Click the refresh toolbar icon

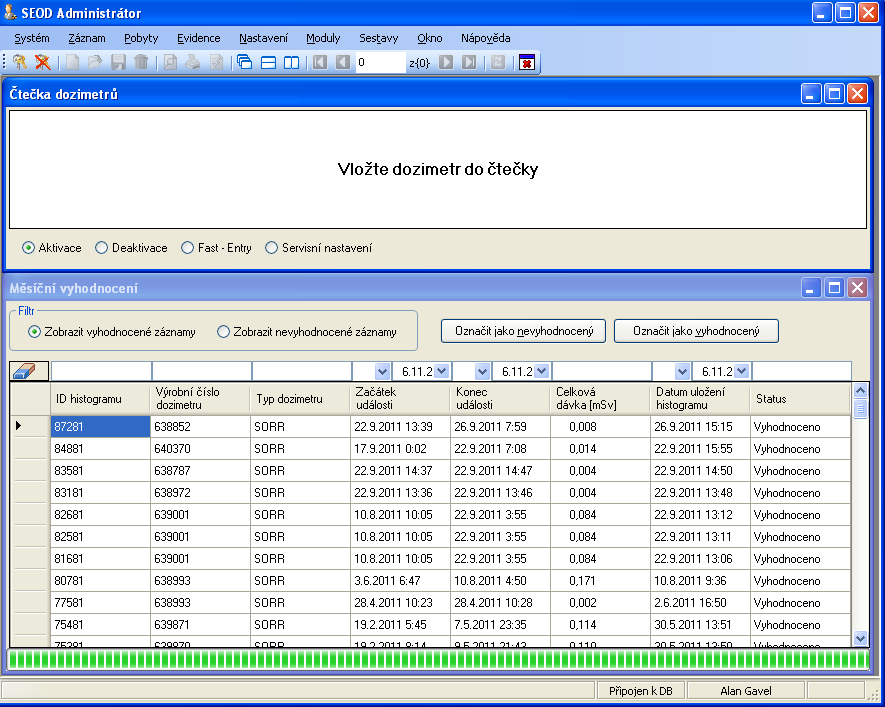click(498, 62)
